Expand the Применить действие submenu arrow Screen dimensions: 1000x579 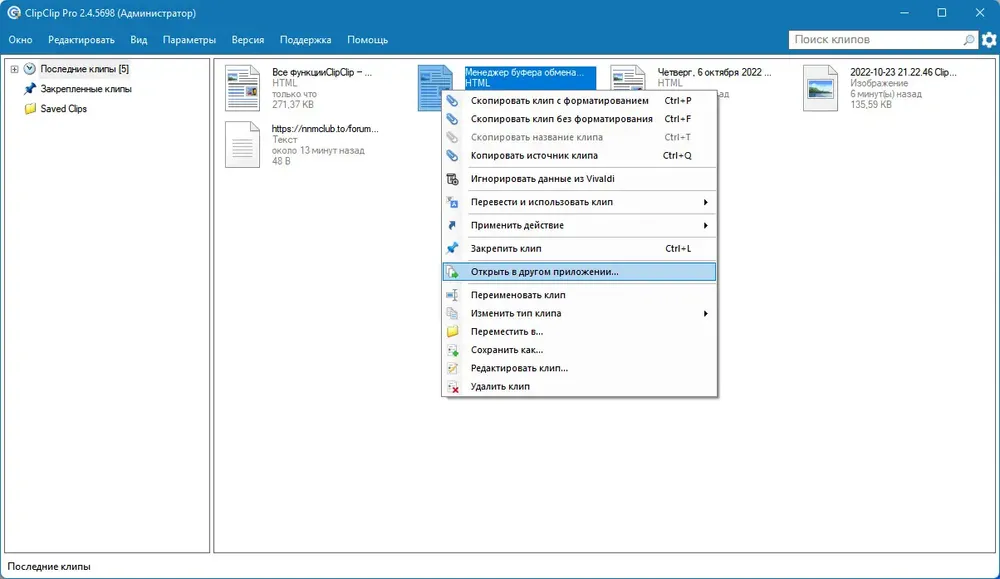click(x=705, y=225)
